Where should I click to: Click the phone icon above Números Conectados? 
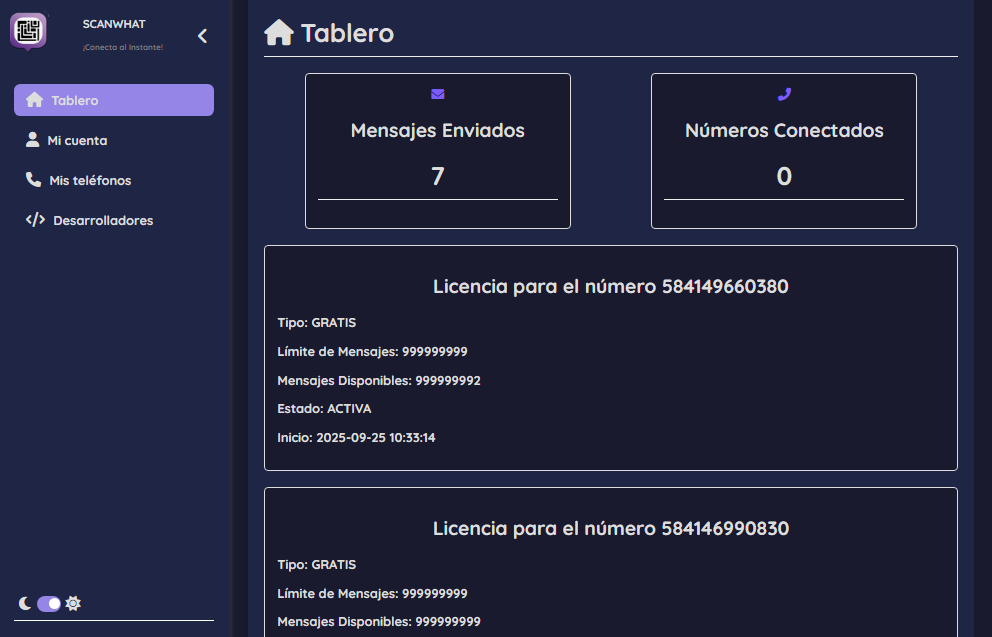tap(784, 95)
